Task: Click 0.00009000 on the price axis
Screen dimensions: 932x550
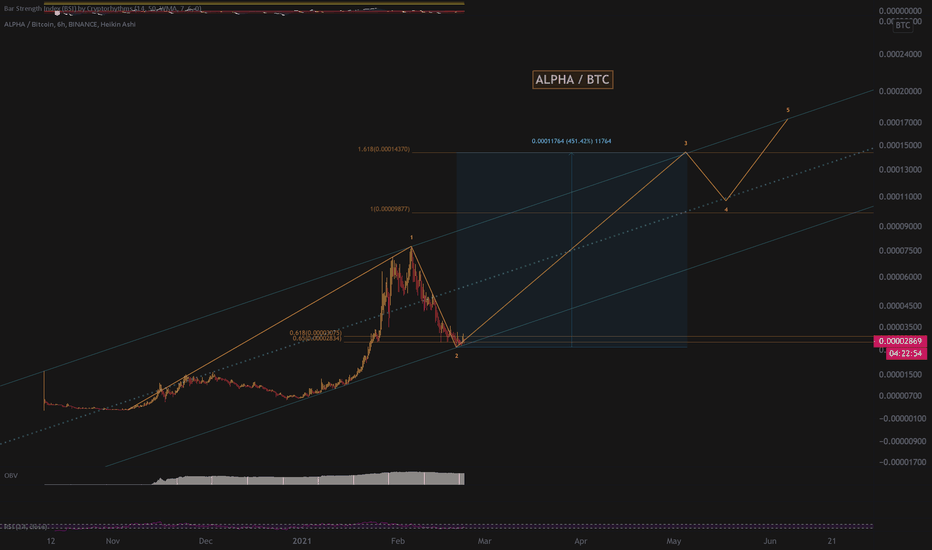Action: coord(900,226)
